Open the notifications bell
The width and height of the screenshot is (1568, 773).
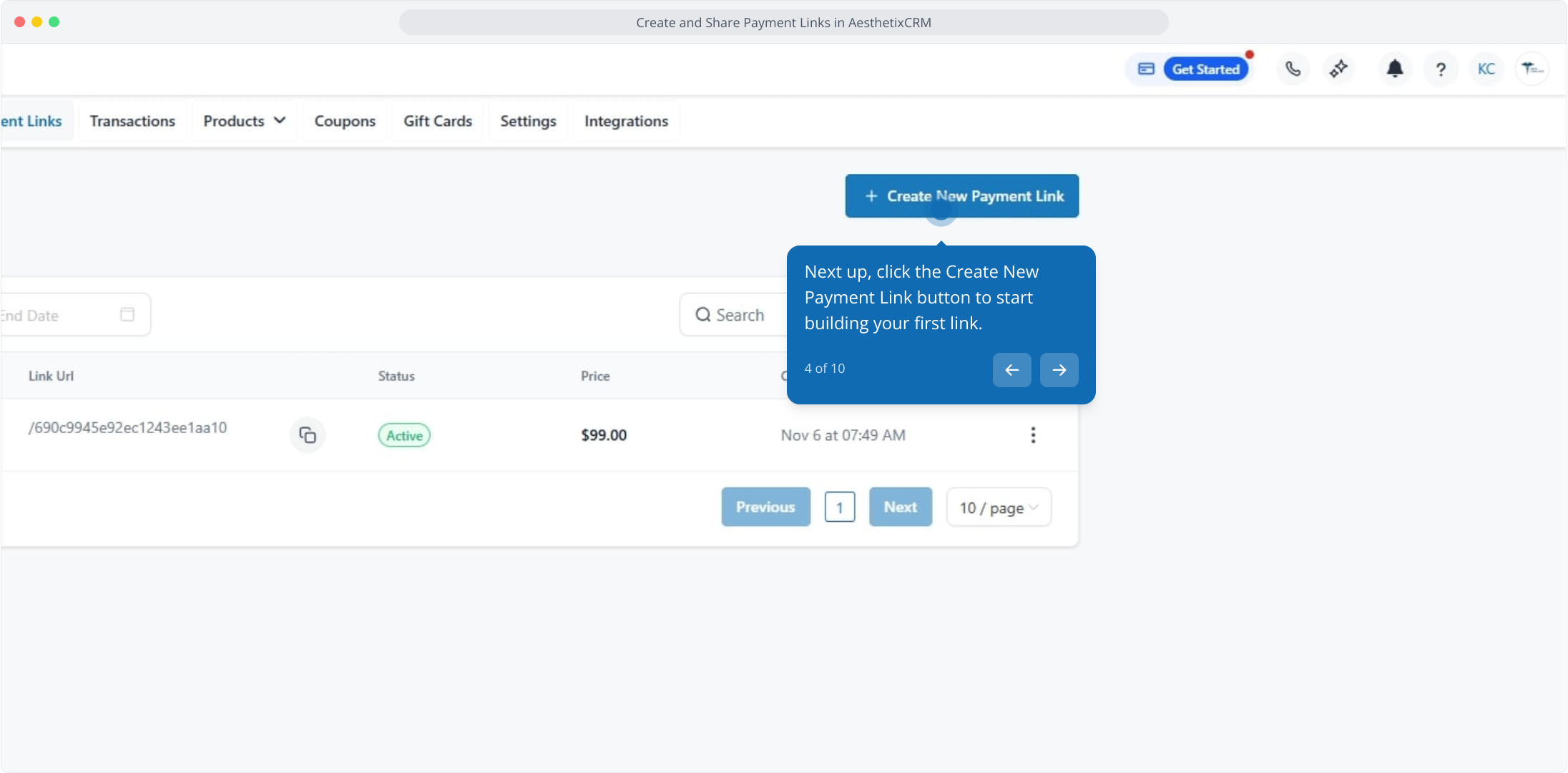(1394, 69)
